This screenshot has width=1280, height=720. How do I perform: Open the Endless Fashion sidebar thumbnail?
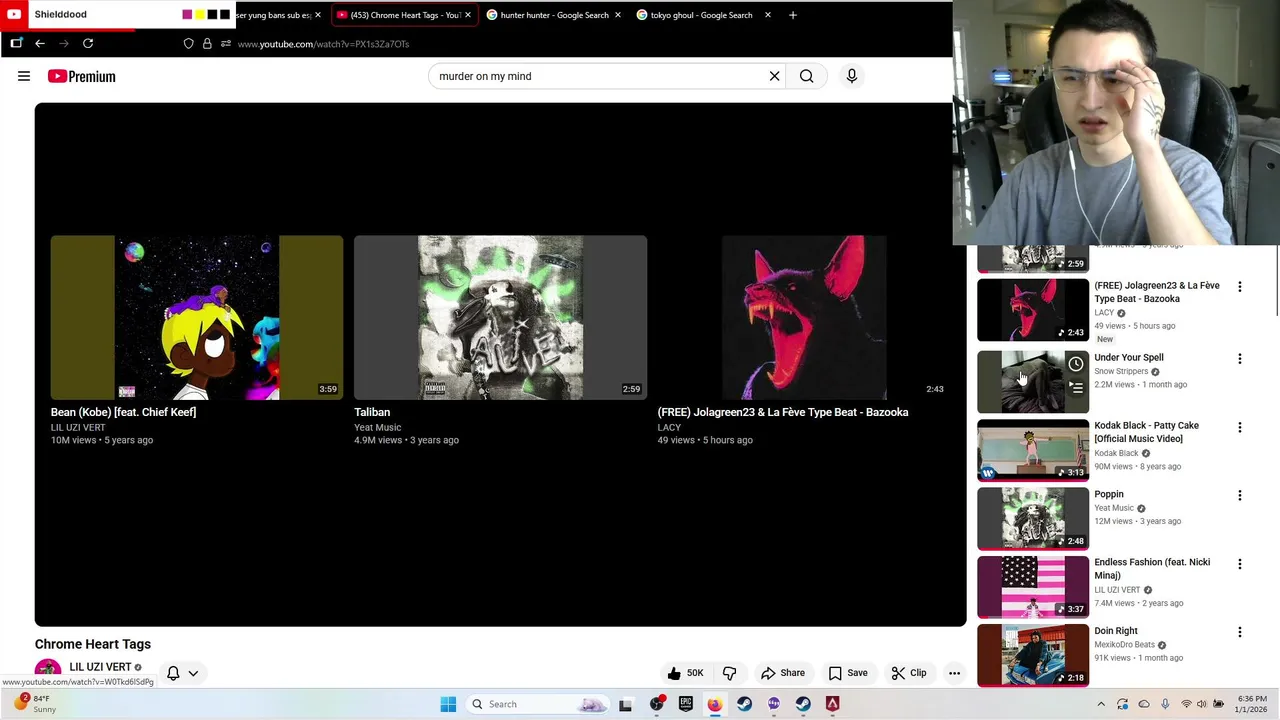(x=1032, y=587)
